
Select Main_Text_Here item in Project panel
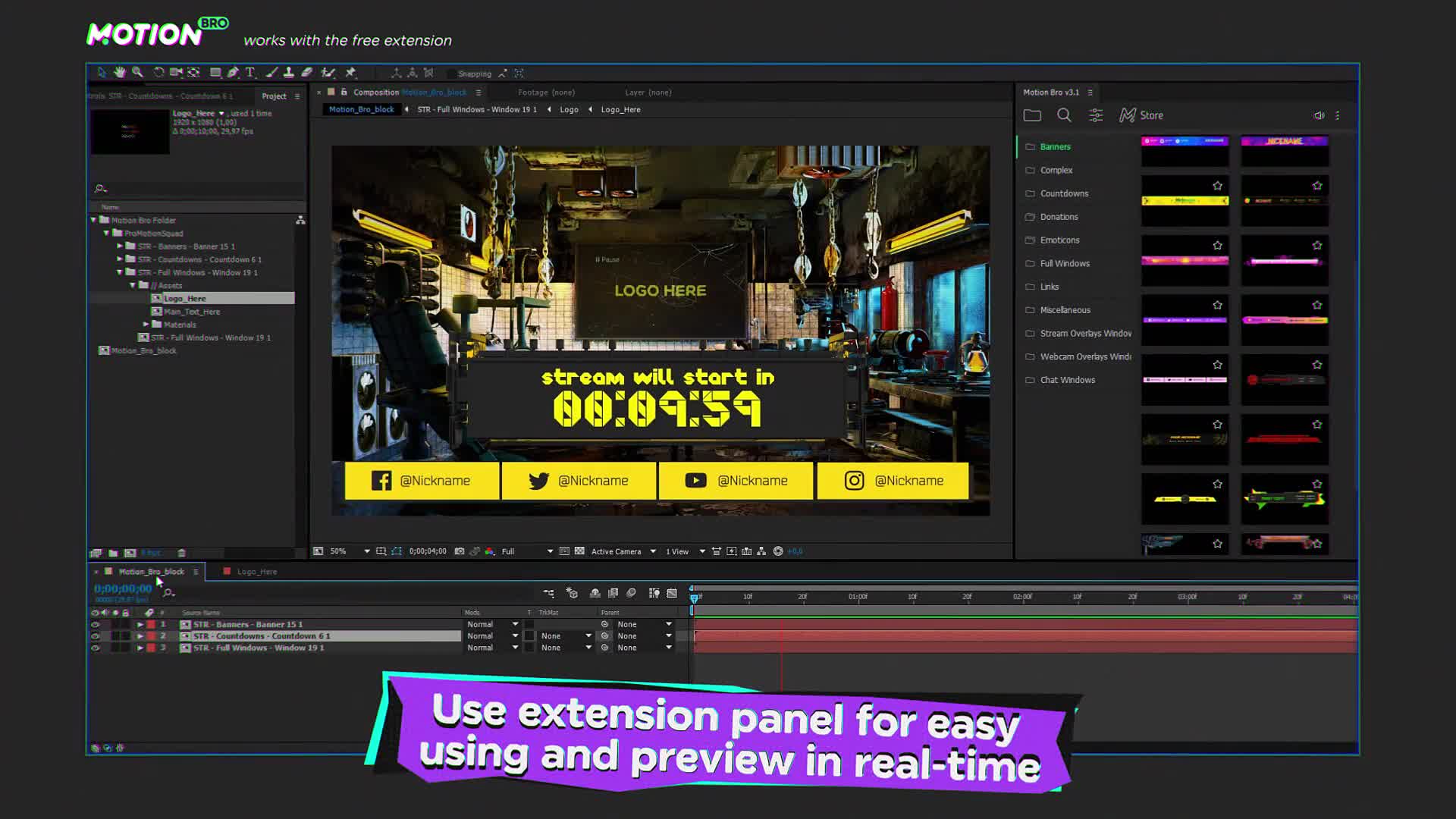[x=192, y=312]
